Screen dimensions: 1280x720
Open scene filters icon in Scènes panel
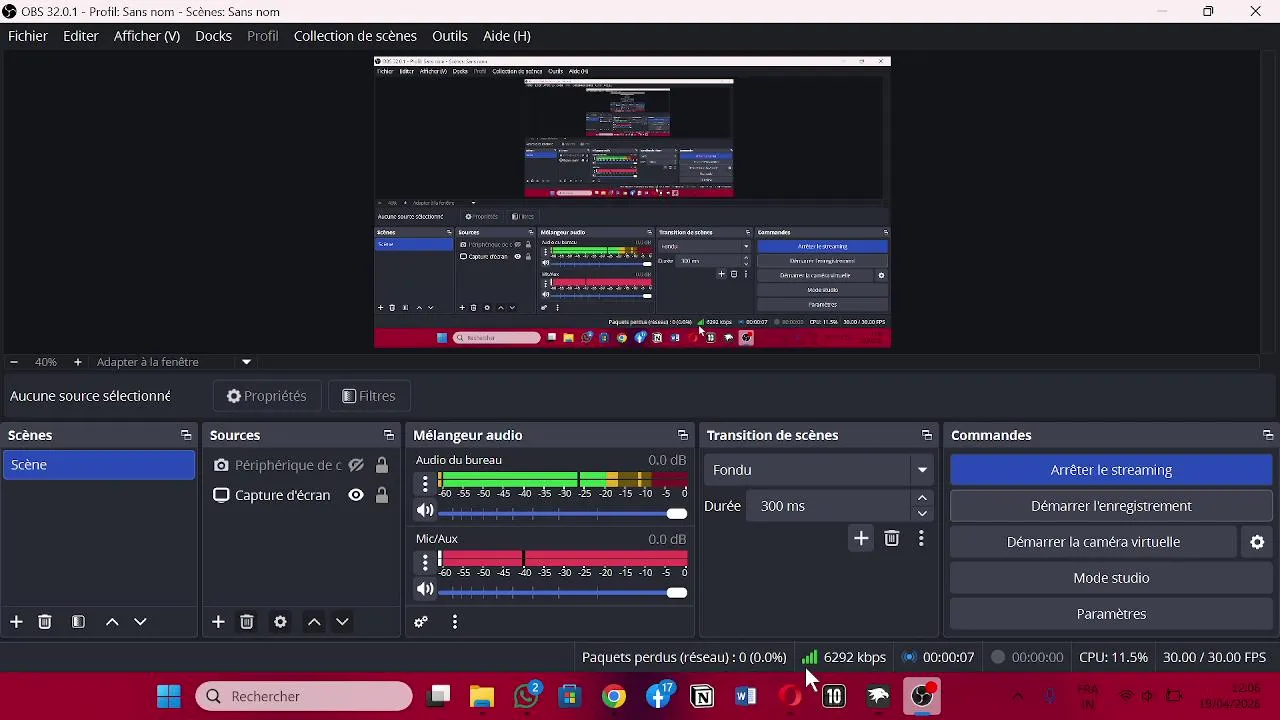click(x=78, y=622)
